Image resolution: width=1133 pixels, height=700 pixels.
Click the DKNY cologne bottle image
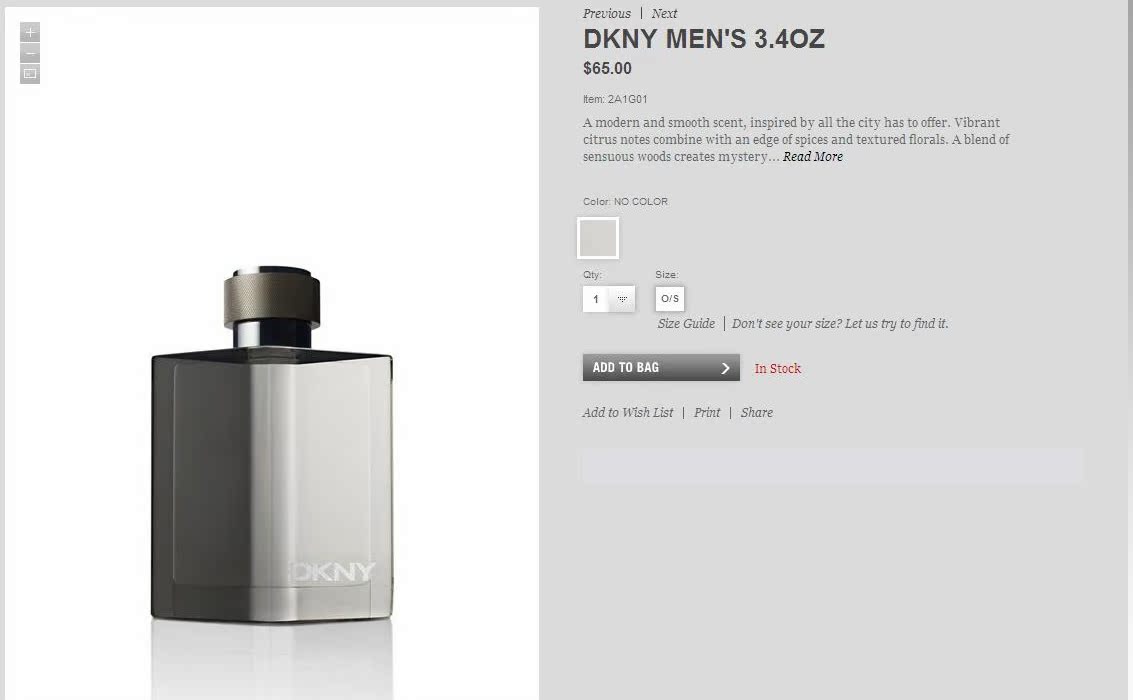click(272, 444)
